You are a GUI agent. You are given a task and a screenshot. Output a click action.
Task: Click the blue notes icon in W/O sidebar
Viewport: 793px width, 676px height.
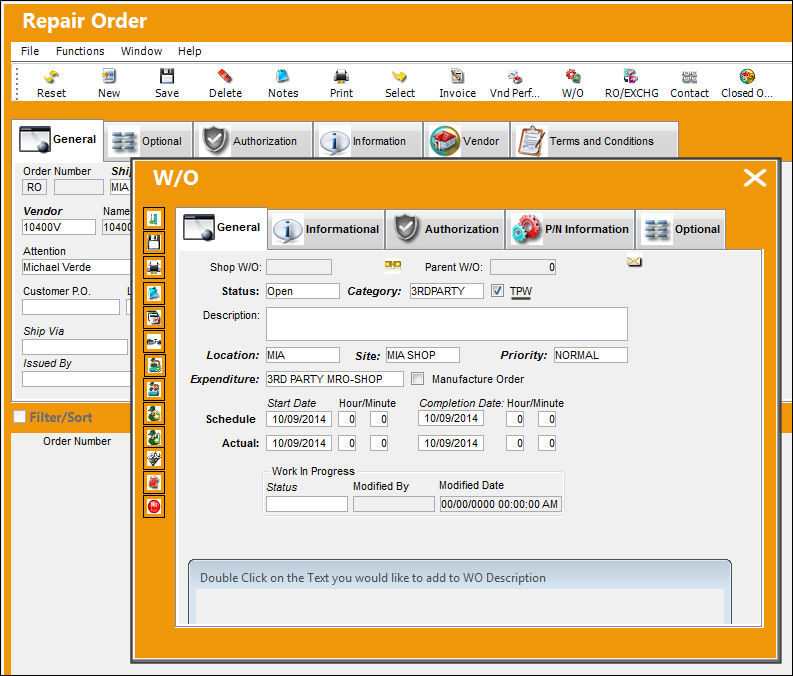[x=154, y=293]
